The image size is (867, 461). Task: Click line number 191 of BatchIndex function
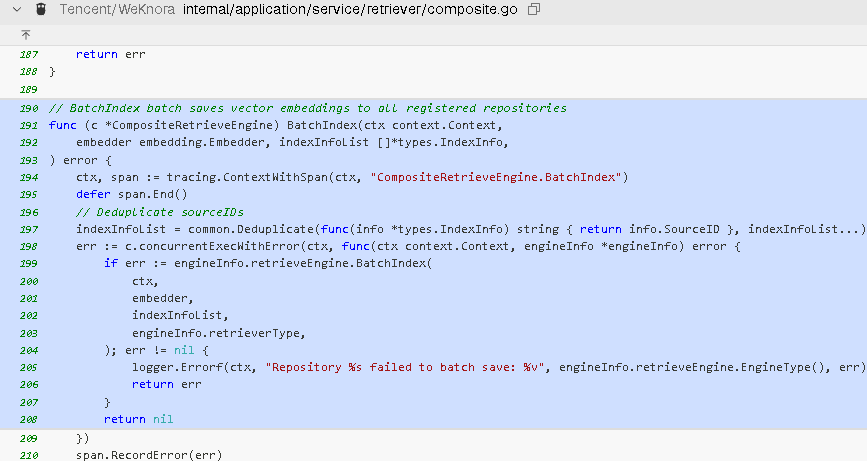tap(28, 125)
